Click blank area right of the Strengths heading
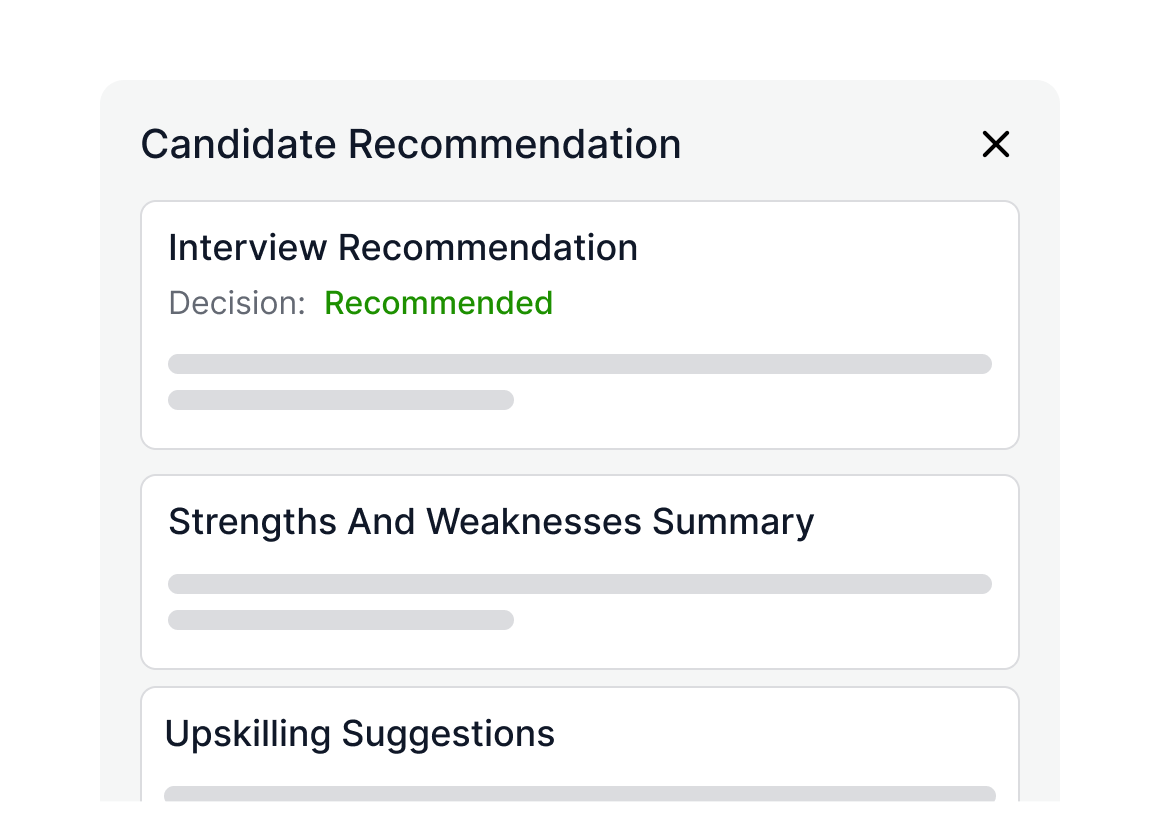This screenshot has height=822, width=1160. pos(910,522)
